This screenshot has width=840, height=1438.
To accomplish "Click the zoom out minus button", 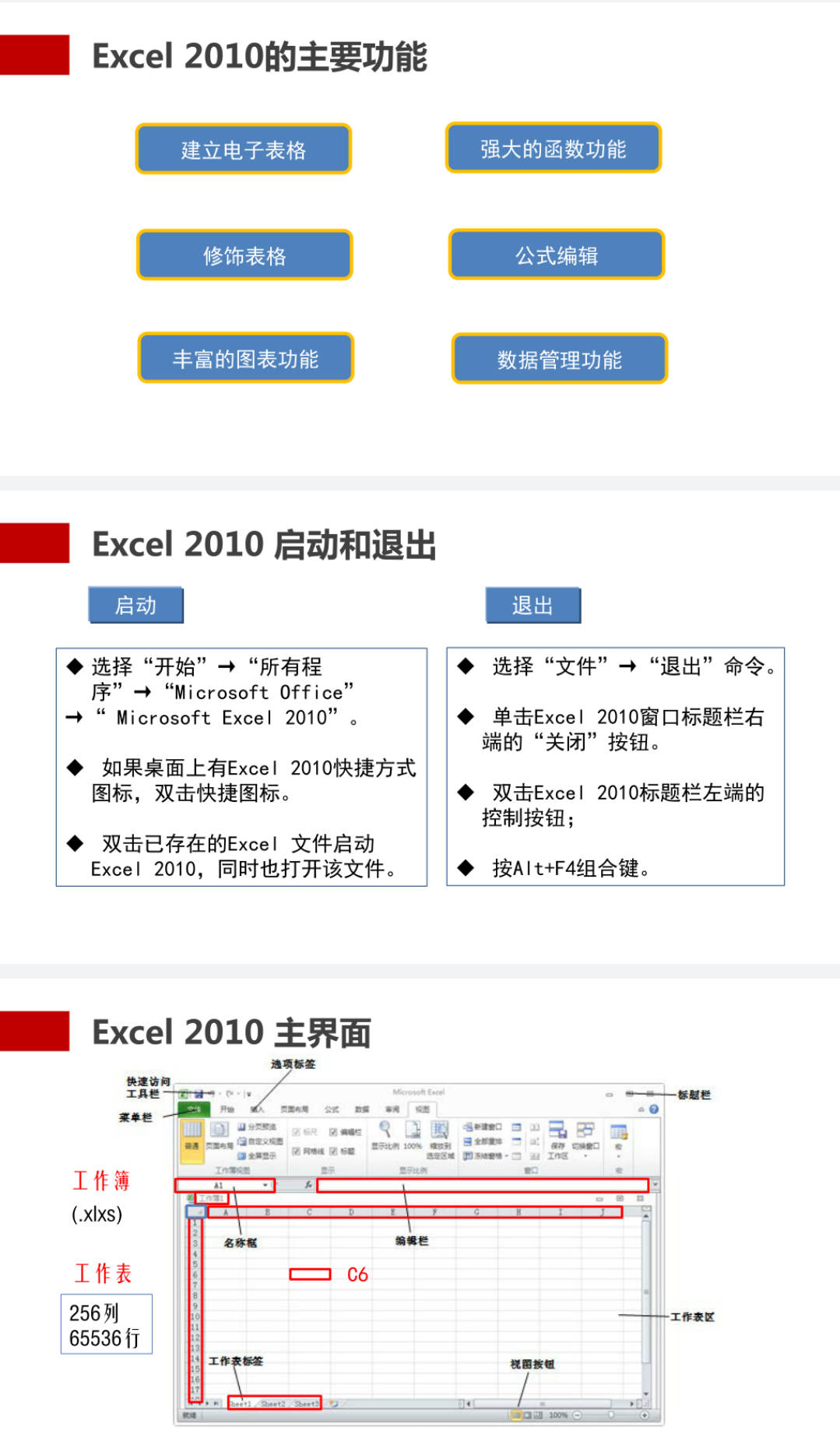I will pyautogui.click(x=577, y=1415).
